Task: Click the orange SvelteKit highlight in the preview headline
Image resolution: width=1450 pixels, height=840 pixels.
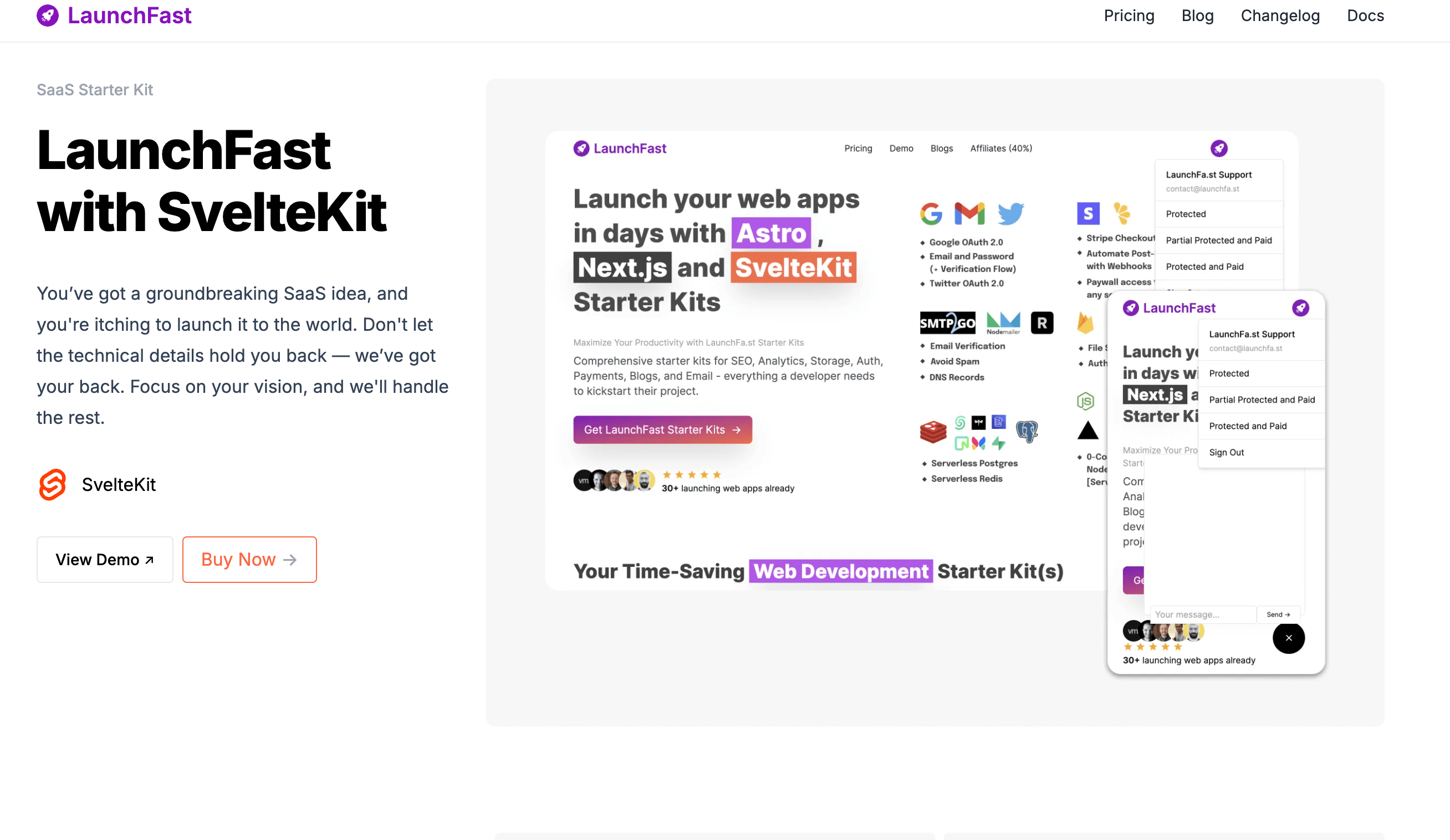Action: coord(794,268)
